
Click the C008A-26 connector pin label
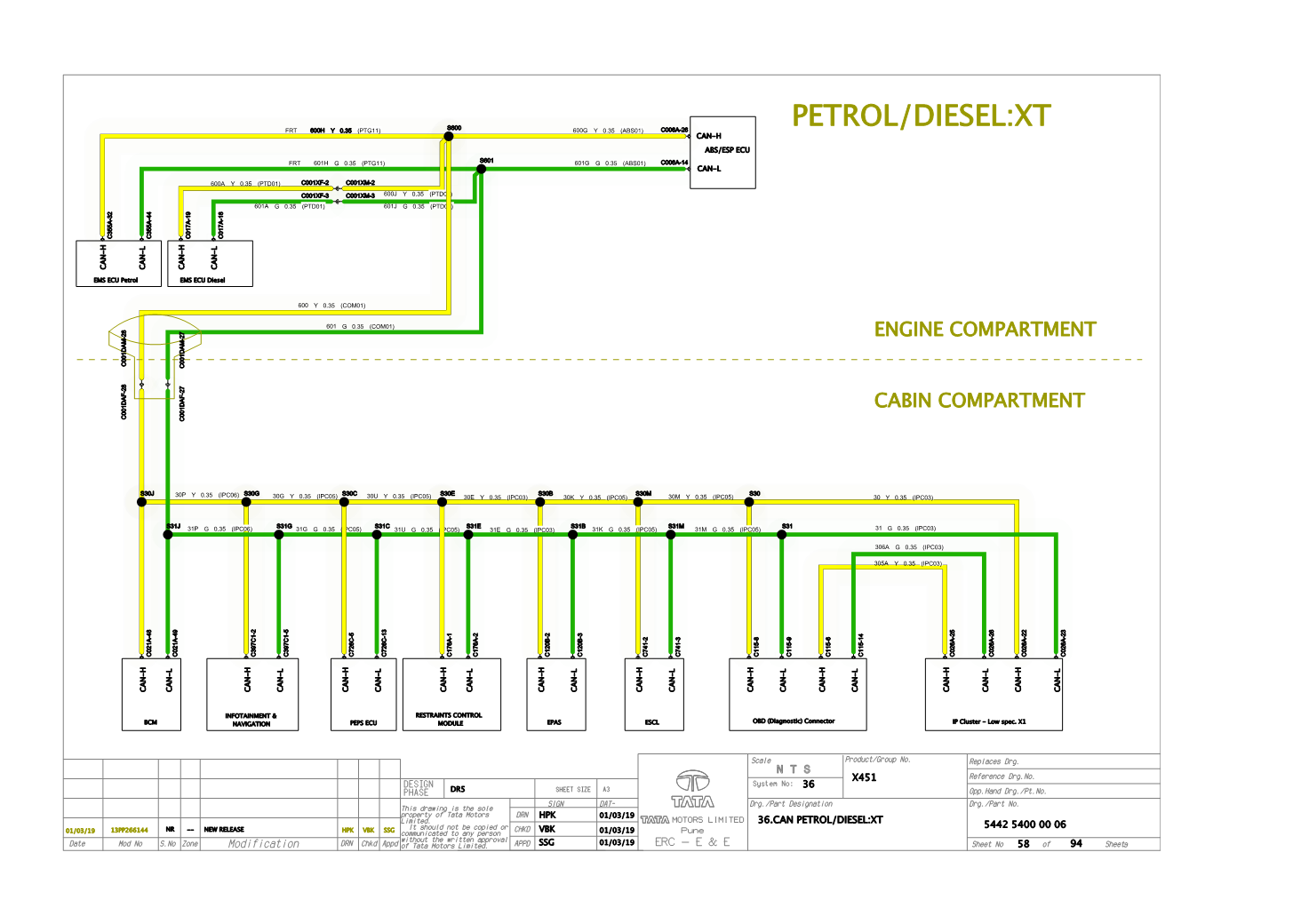(674, 130)
